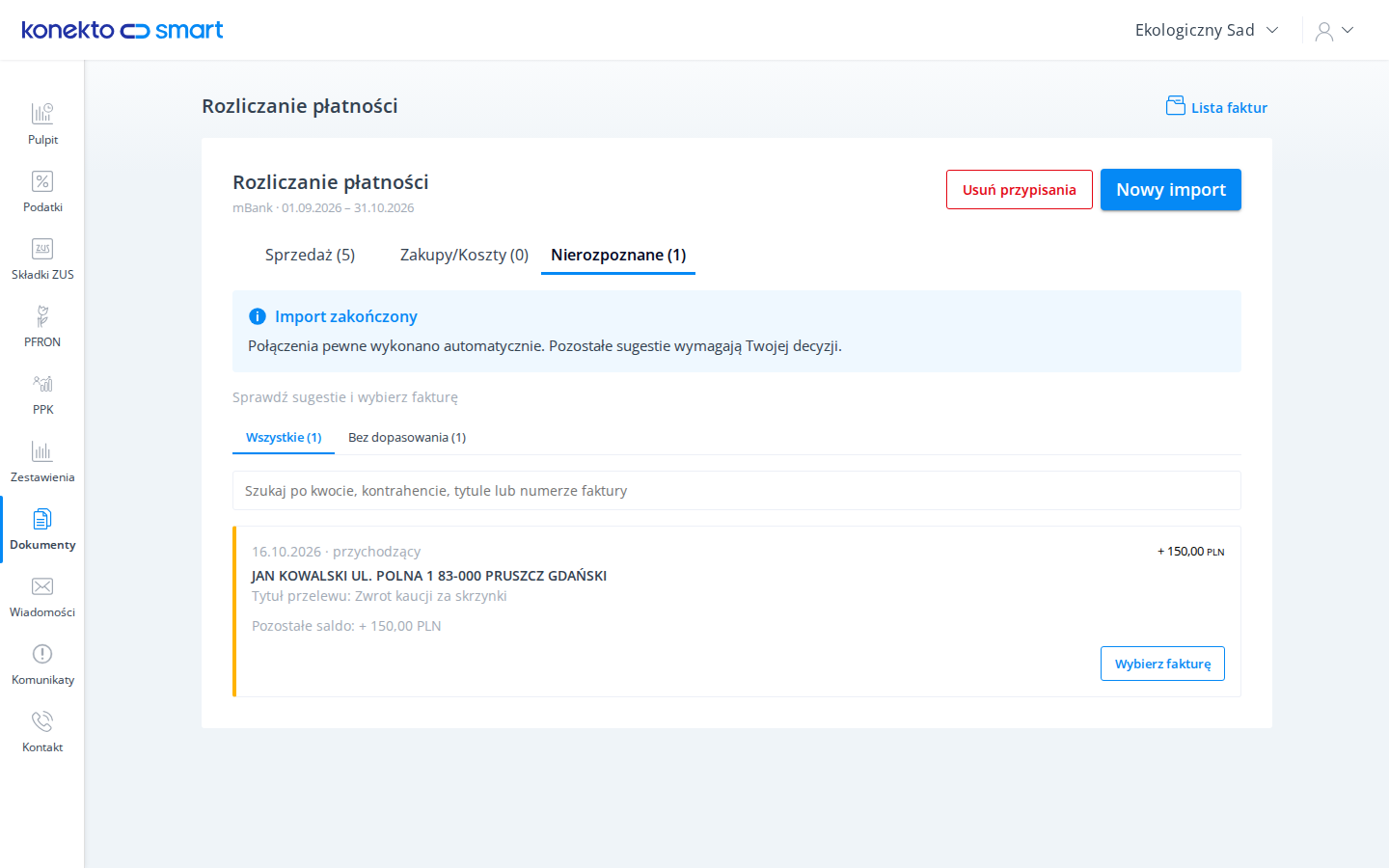Image resolution: width=1389 pixels, height=868 pixels.
Task: Click the Pozostałe saldo line
Action: (x=346, y=626)
